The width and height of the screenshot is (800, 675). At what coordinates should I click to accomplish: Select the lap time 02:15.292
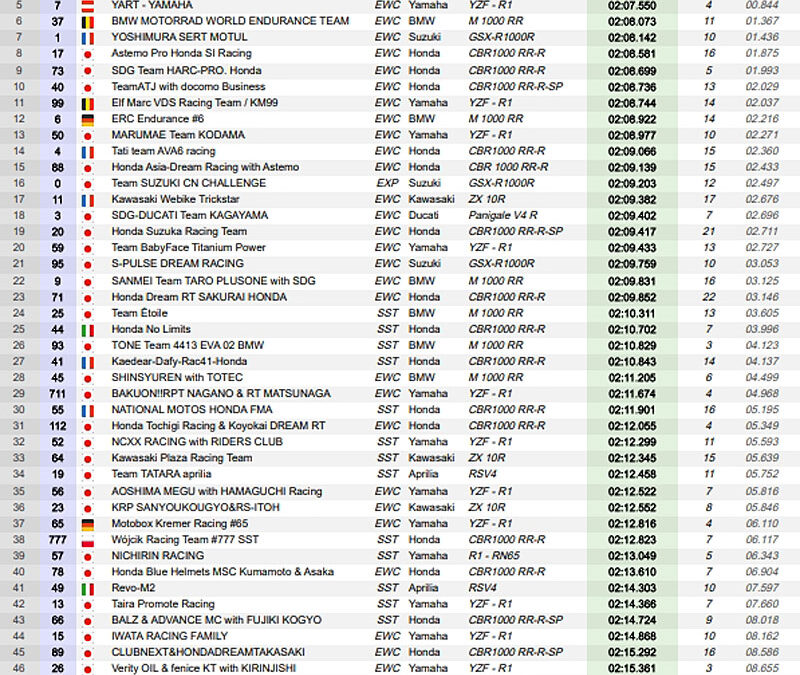[632, 653]
